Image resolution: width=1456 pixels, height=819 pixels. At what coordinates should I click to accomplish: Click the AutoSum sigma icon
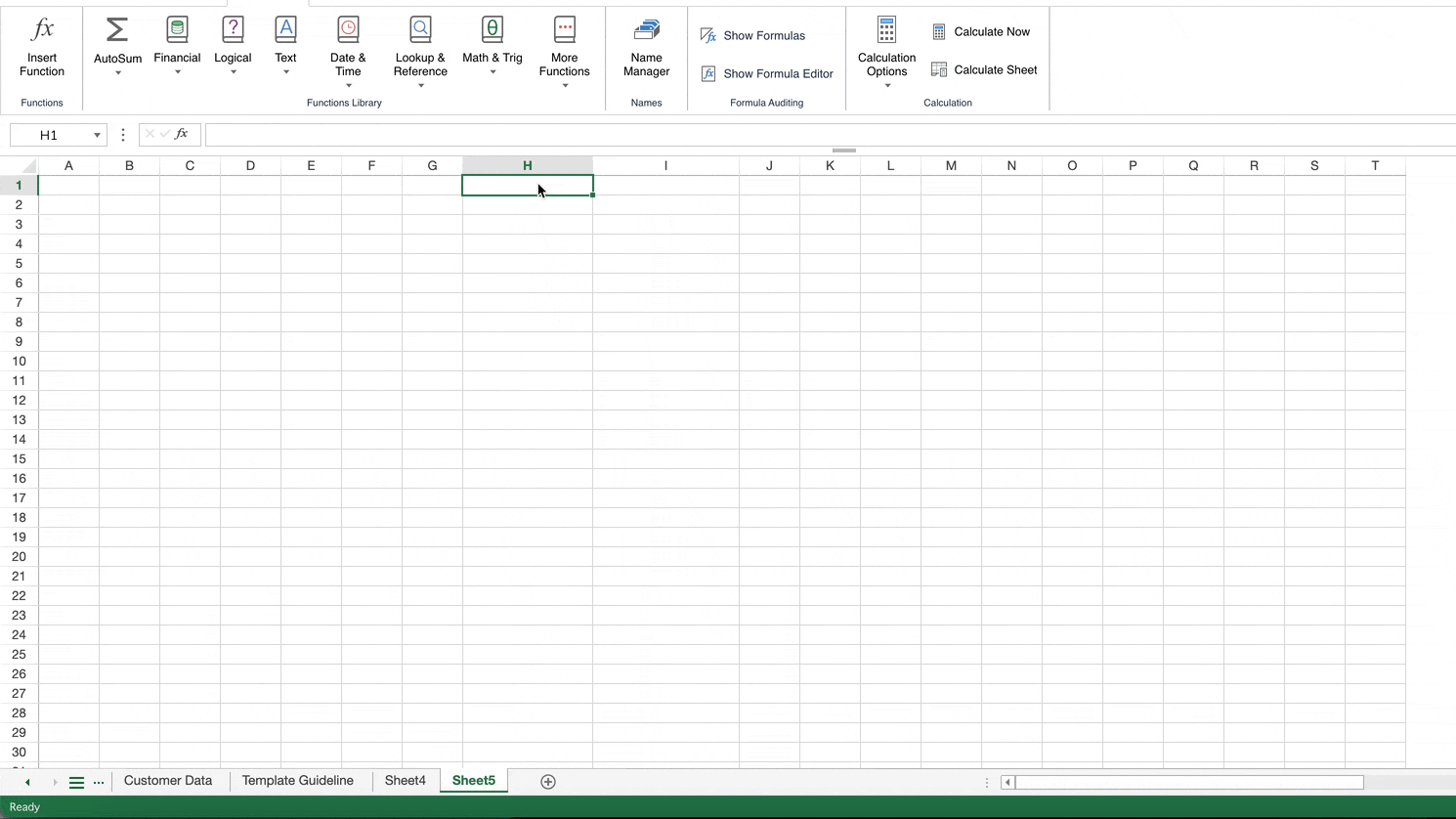[x=117, y=31]
